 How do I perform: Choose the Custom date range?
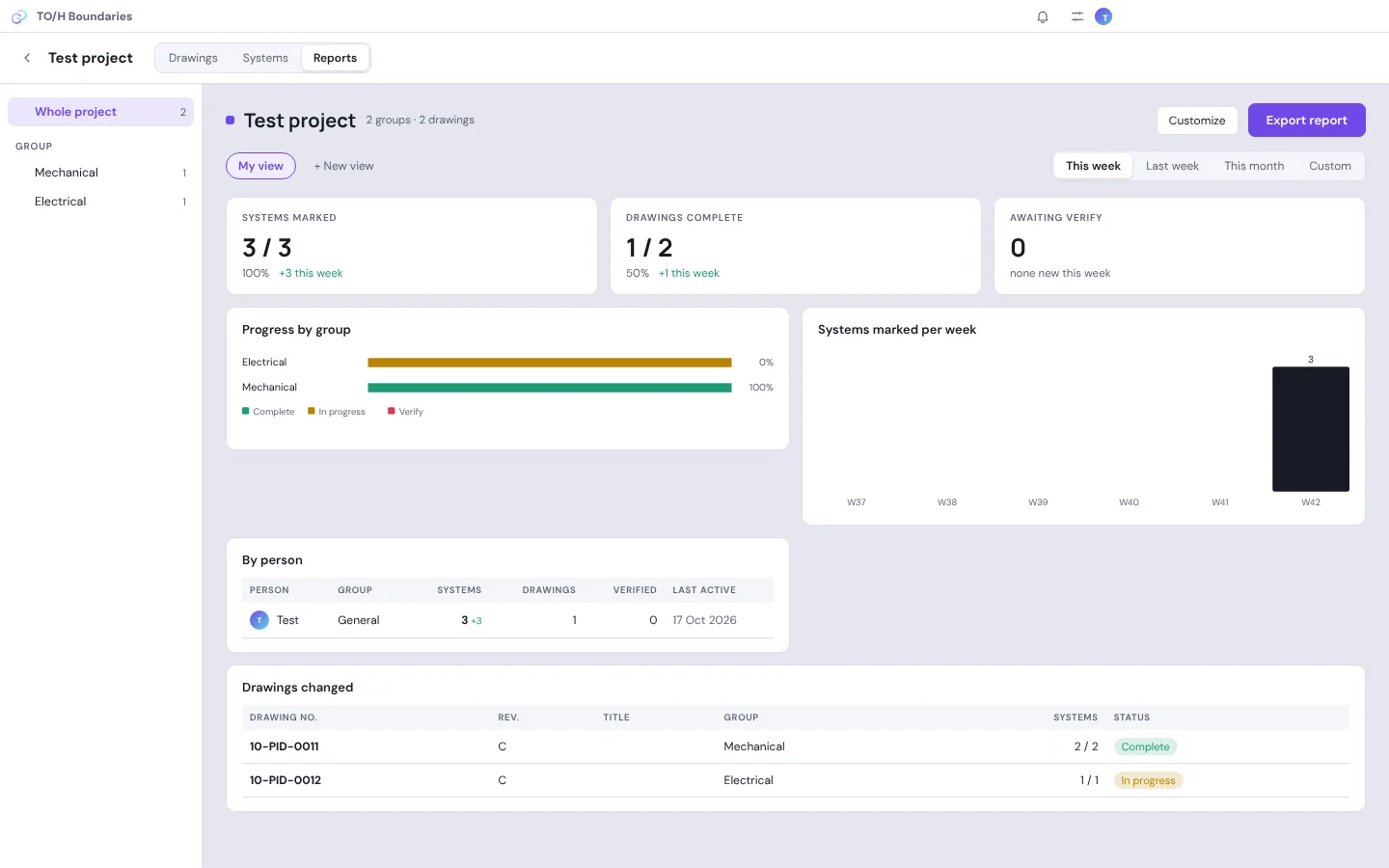1329,166
